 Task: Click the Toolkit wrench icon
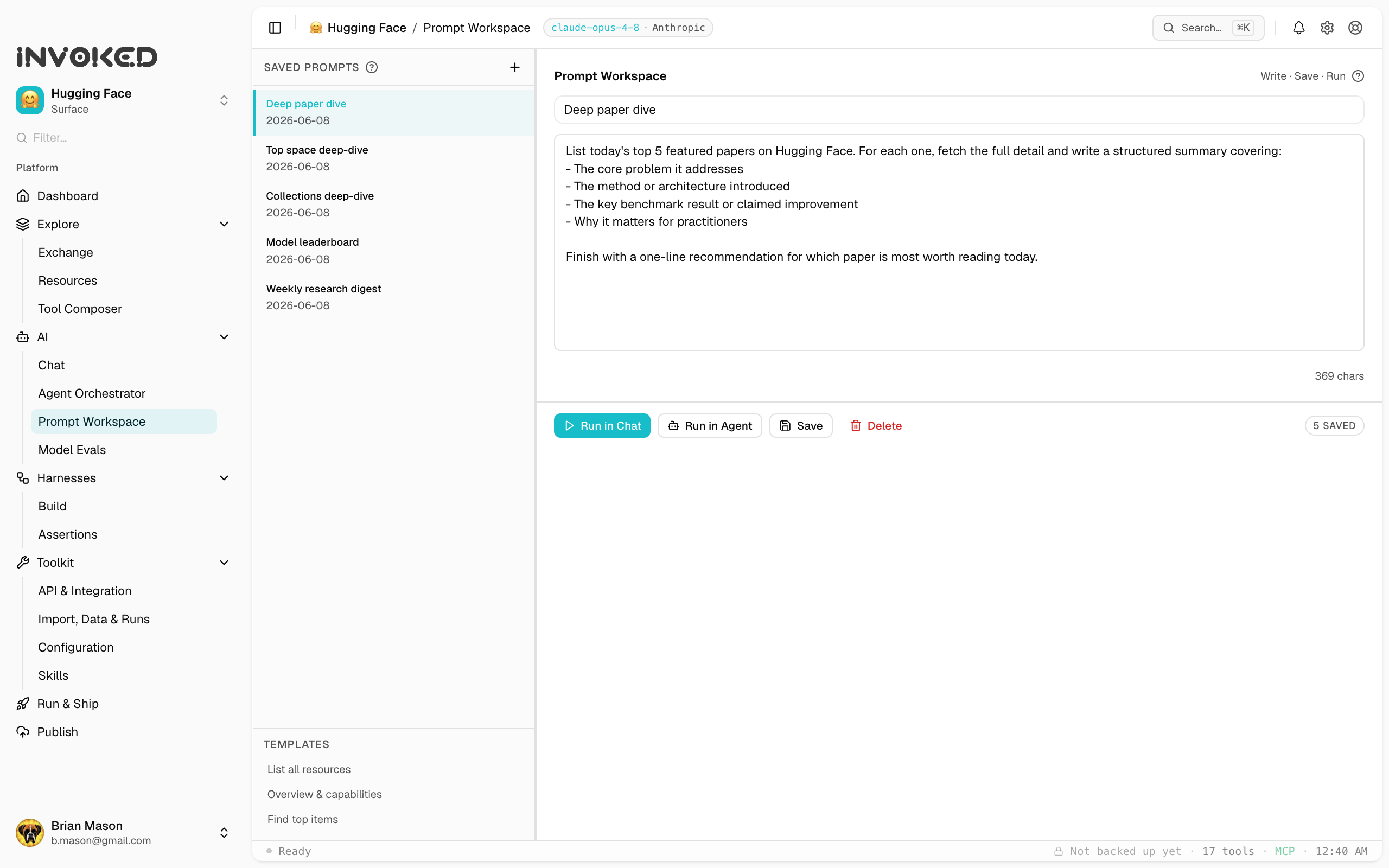click(22, 563)
